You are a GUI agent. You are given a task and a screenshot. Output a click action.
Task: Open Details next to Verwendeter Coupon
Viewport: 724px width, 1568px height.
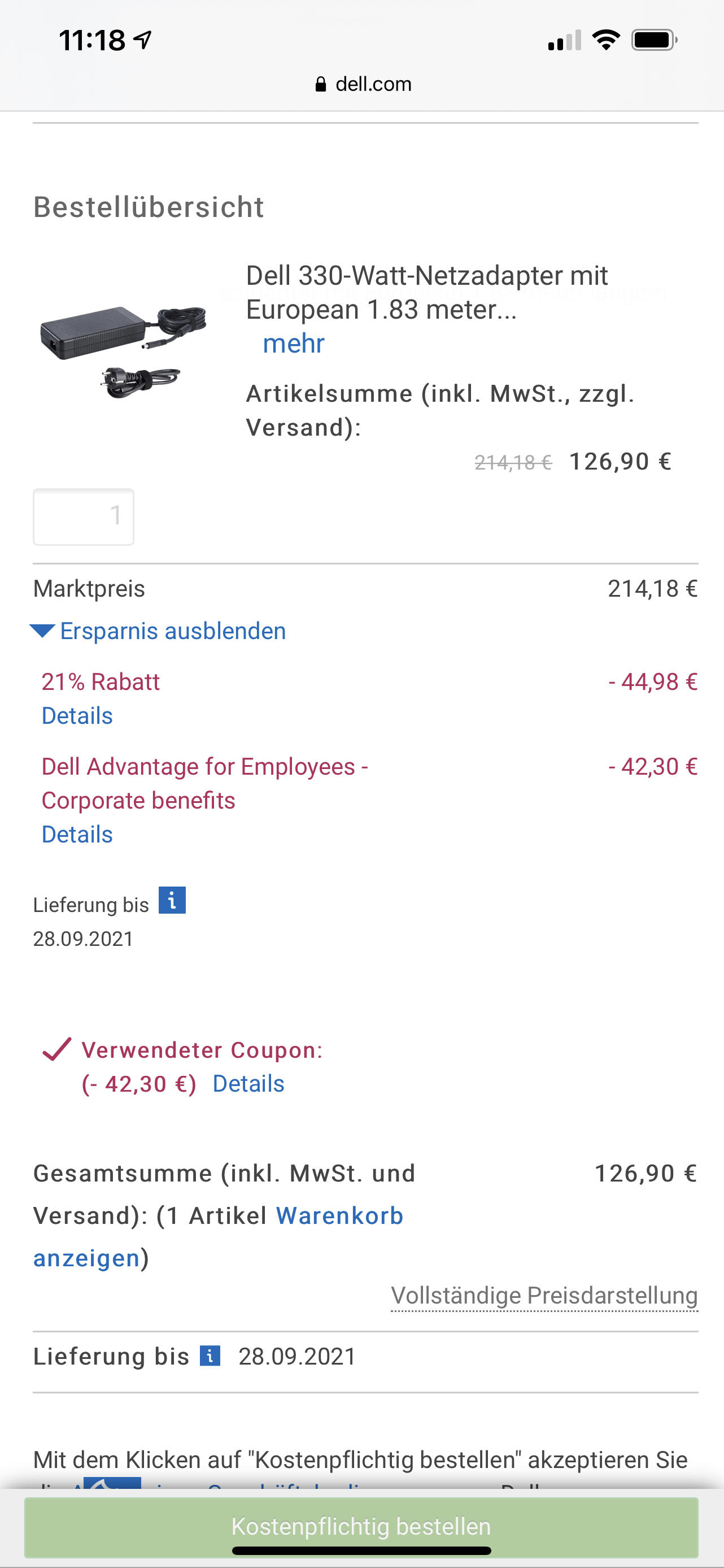pyautogui.click(x=248, y=1084)
